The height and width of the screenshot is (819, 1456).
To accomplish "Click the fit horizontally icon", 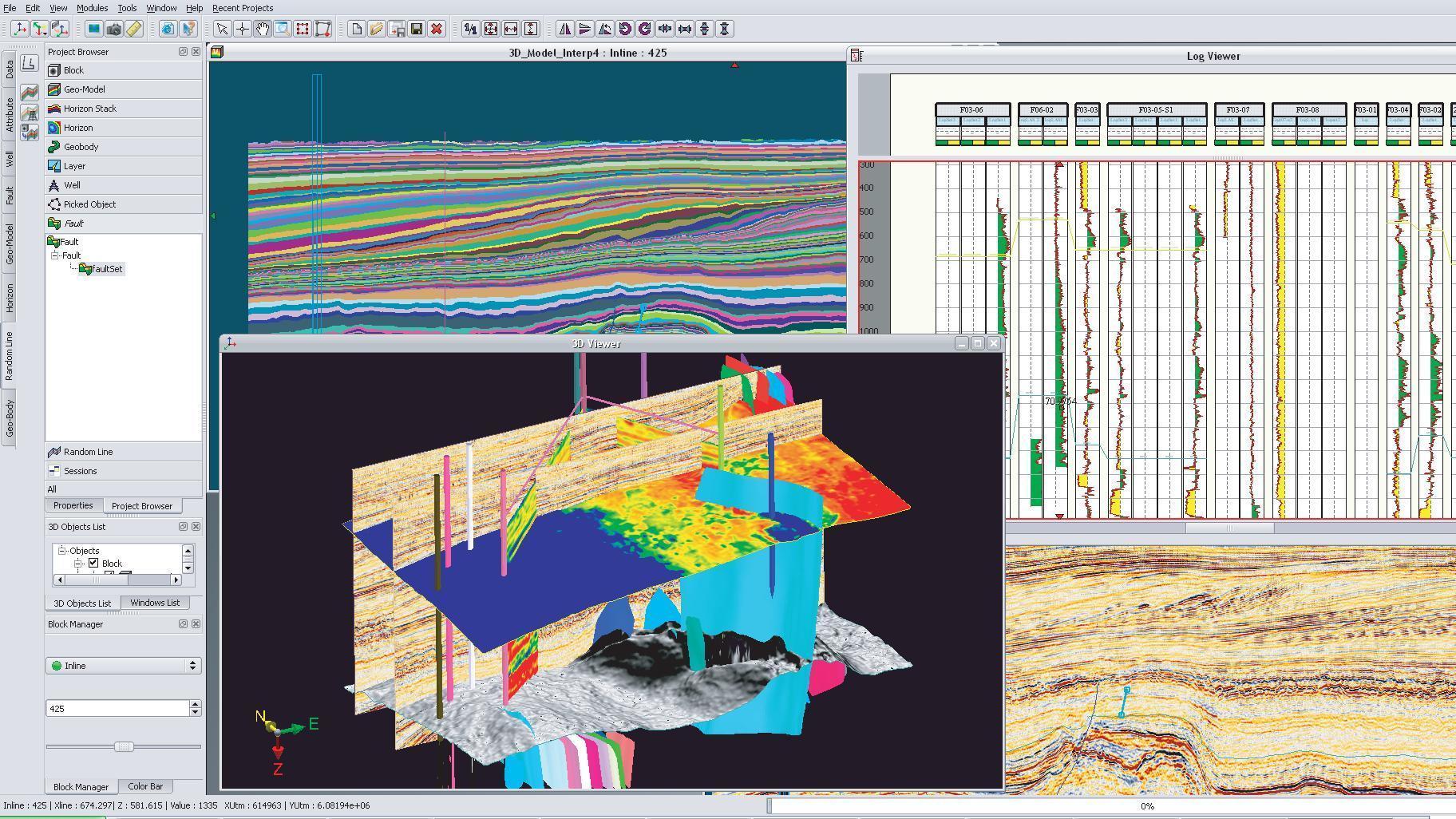I will tap(510, 29).
